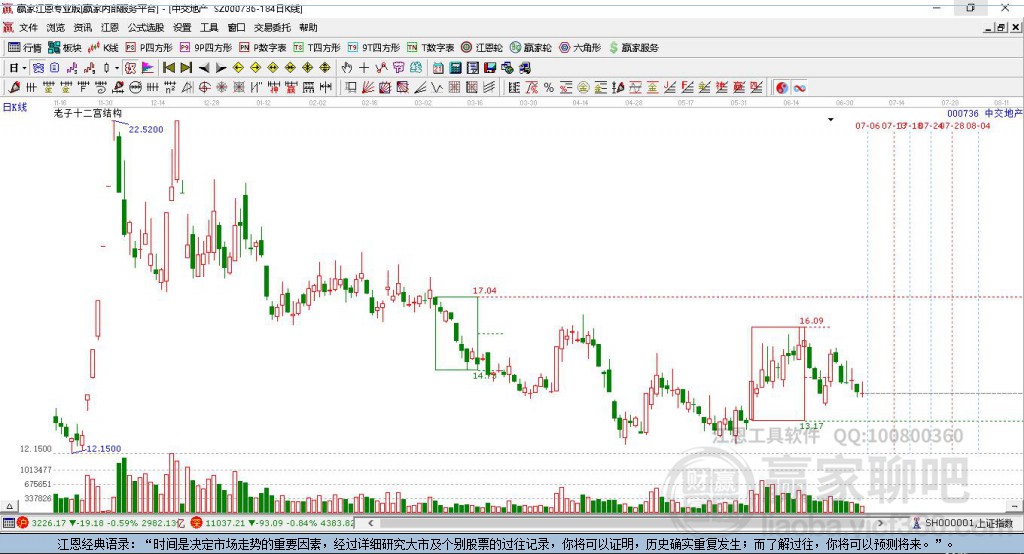The image size is (1024, 554).
Task: Jump to last bar icon
Action: tap(186, 68)
